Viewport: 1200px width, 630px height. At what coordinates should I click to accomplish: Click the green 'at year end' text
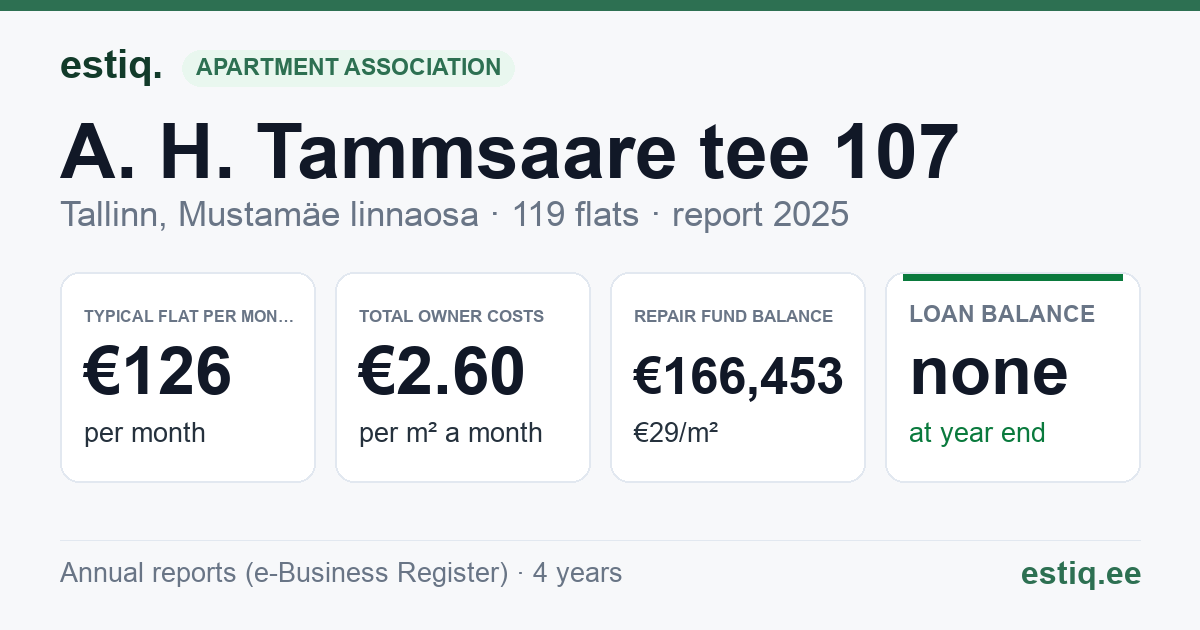[977, 433]
